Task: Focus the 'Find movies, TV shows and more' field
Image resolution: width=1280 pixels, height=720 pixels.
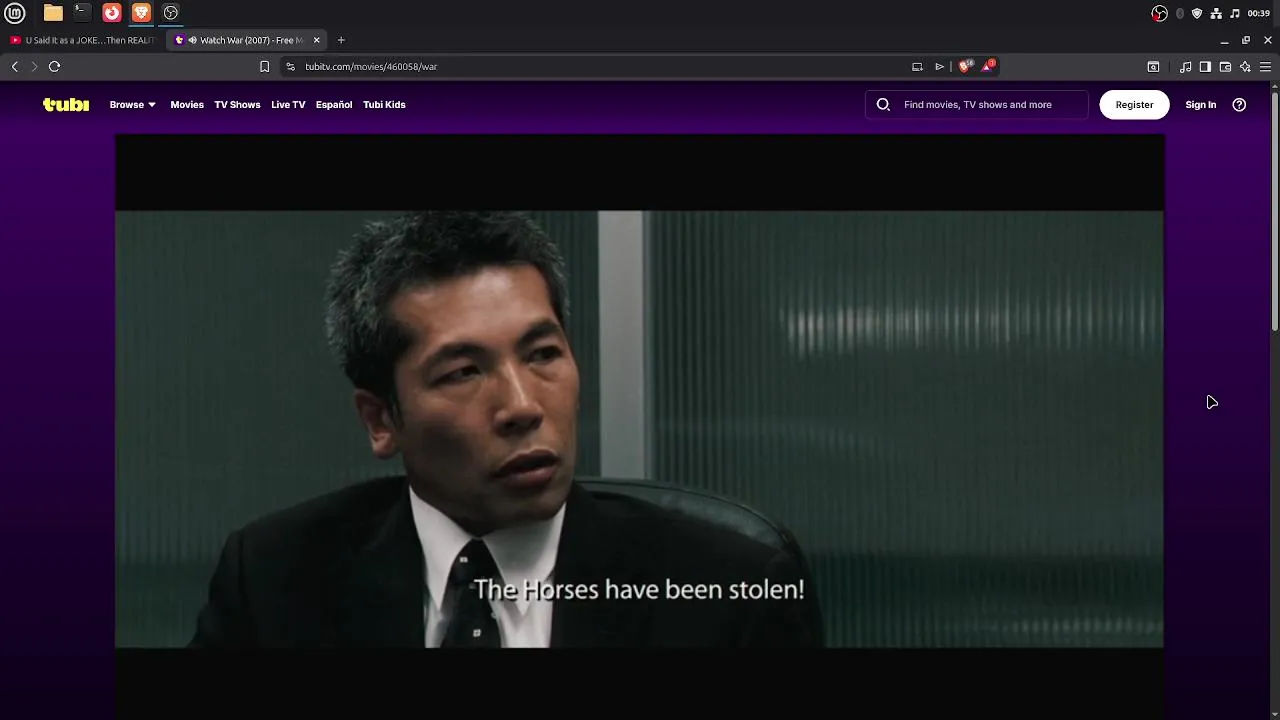Action: tap(977, 104)
